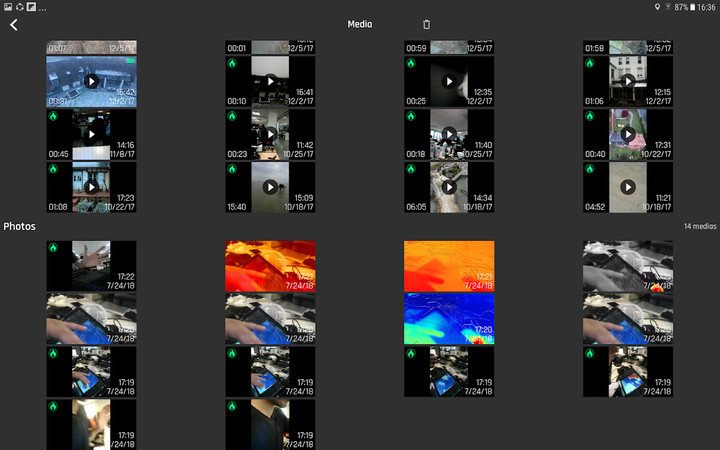Click green flame icon on 15:40 video
The image size is (720, 450).
click(x=232, y=169)
